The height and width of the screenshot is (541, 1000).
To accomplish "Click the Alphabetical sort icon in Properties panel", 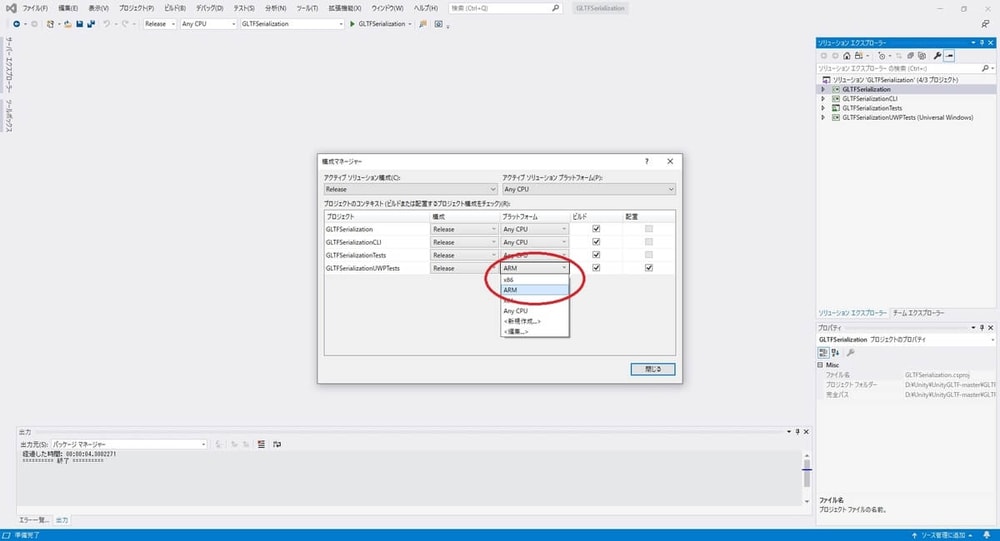I will pos(835,353).
